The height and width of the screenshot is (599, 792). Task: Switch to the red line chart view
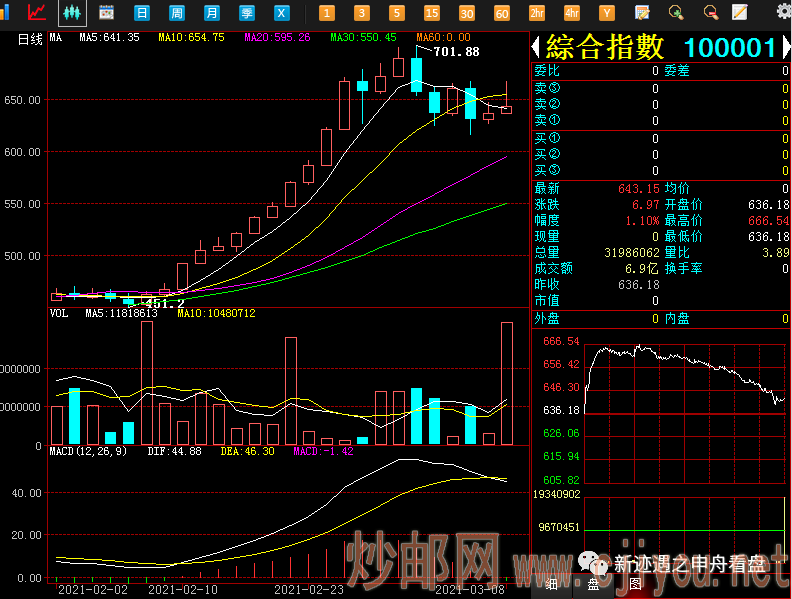click(x=37, y=13)
